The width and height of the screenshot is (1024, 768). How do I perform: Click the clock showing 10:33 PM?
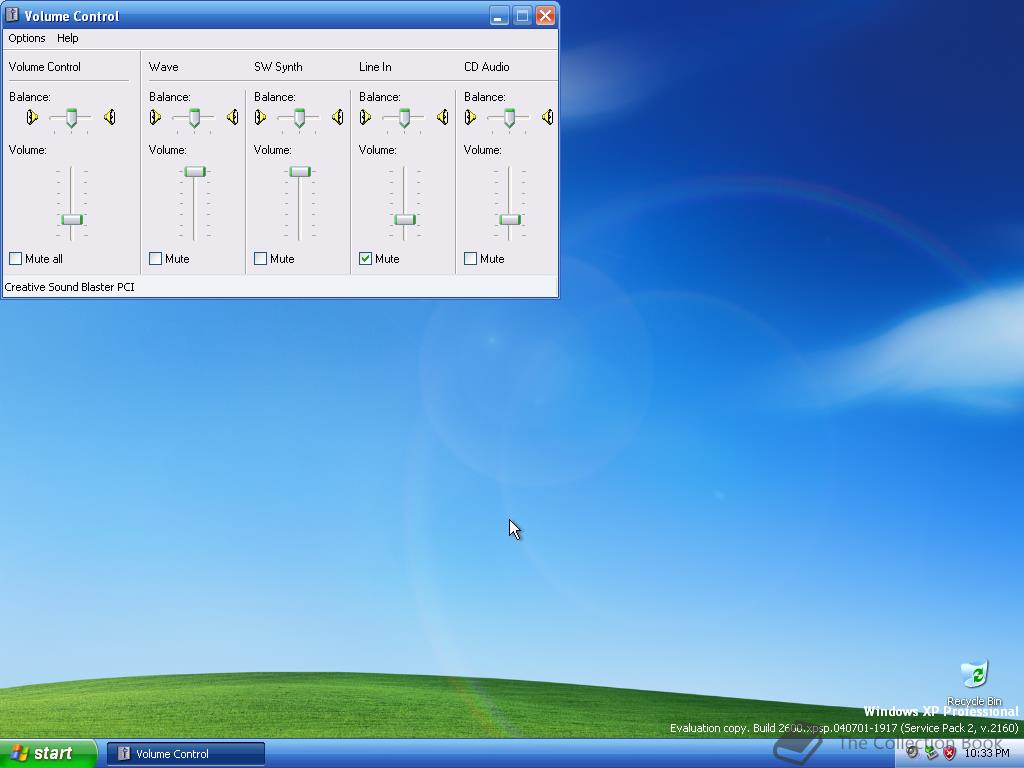987,754
